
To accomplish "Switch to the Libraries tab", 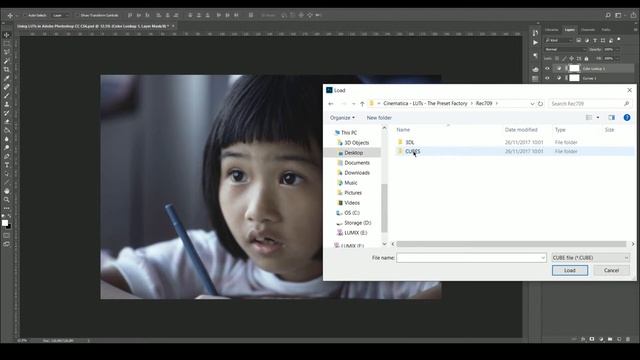I will 552,30.
